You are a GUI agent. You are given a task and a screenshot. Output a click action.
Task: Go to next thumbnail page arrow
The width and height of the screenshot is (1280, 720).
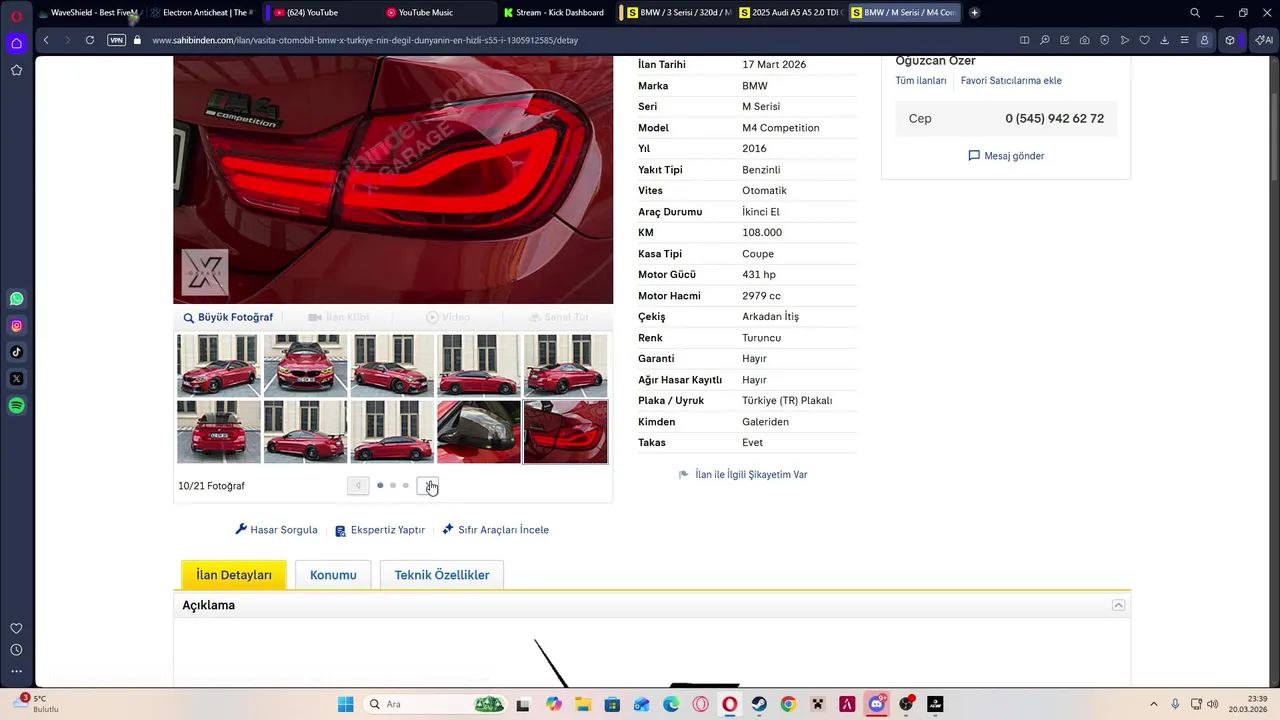point(427,486)
